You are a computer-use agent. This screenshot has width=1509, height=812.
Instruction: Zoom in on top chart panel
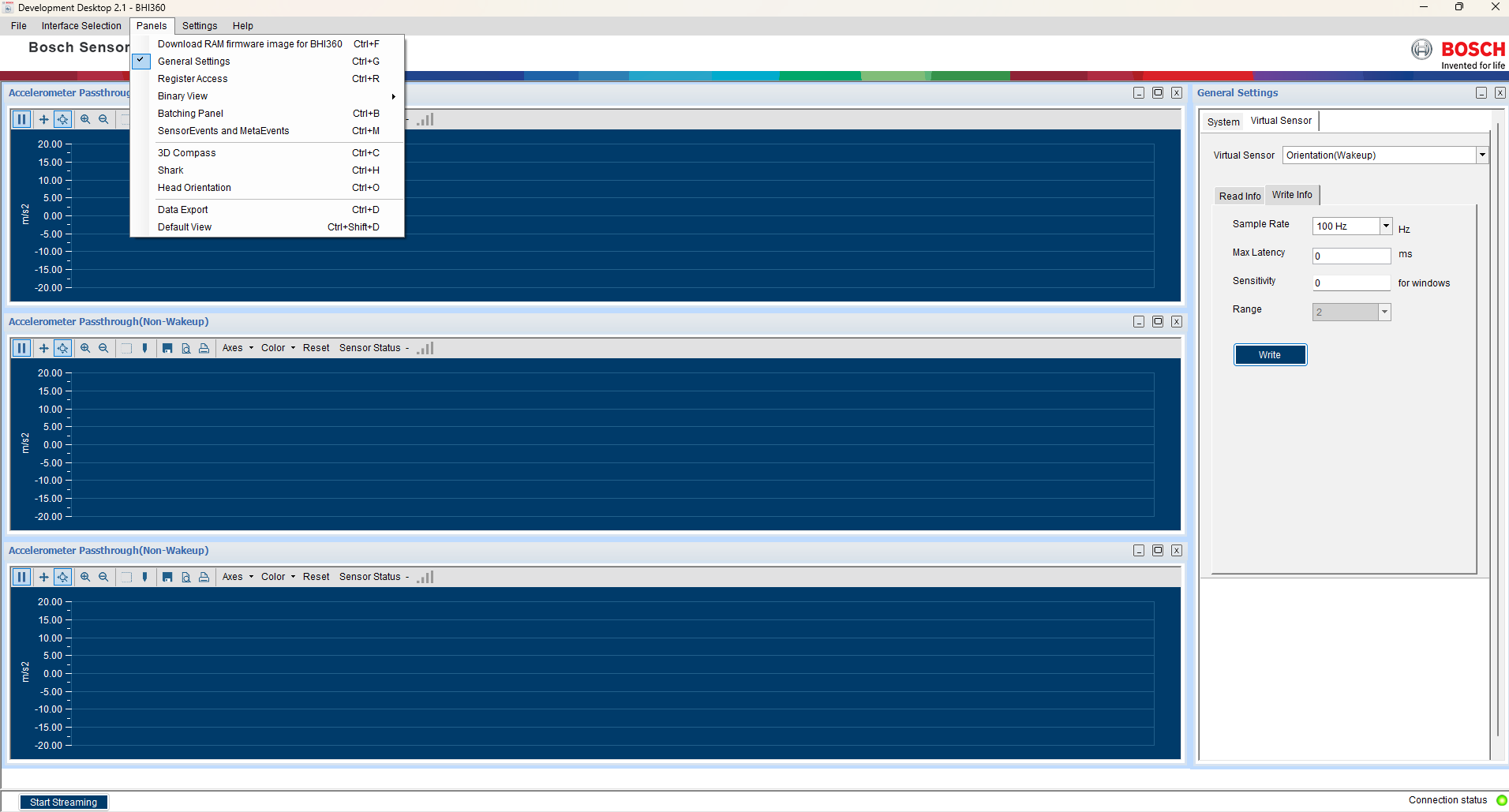85,119
